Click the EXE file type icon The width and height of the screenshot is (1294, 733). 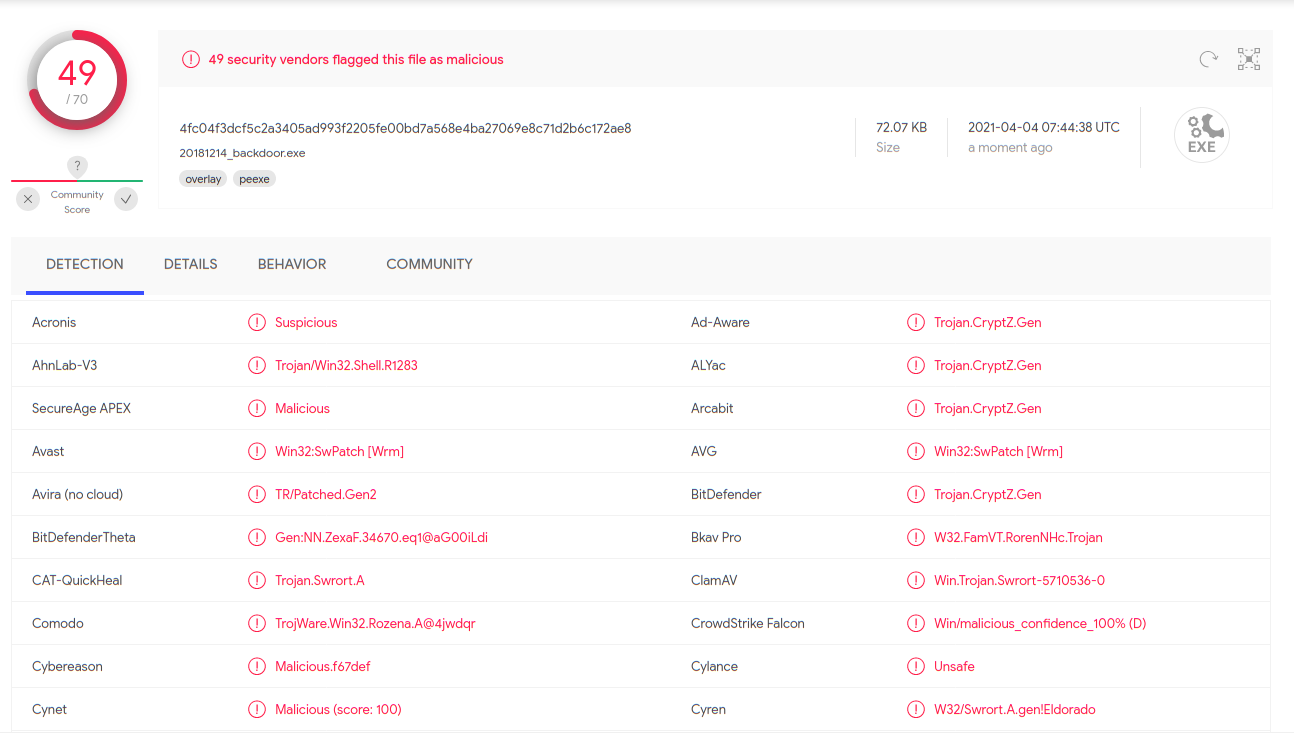1201,135
